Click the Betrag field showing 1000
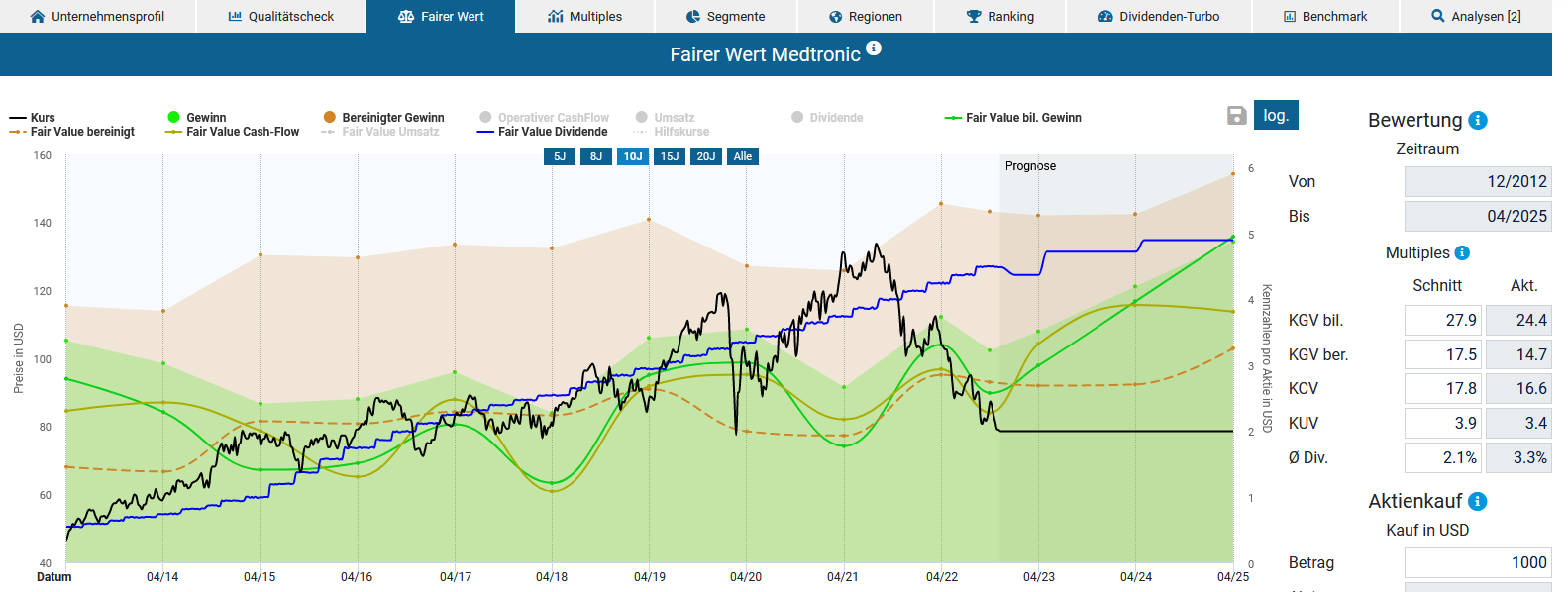 tap(1478, 562)
